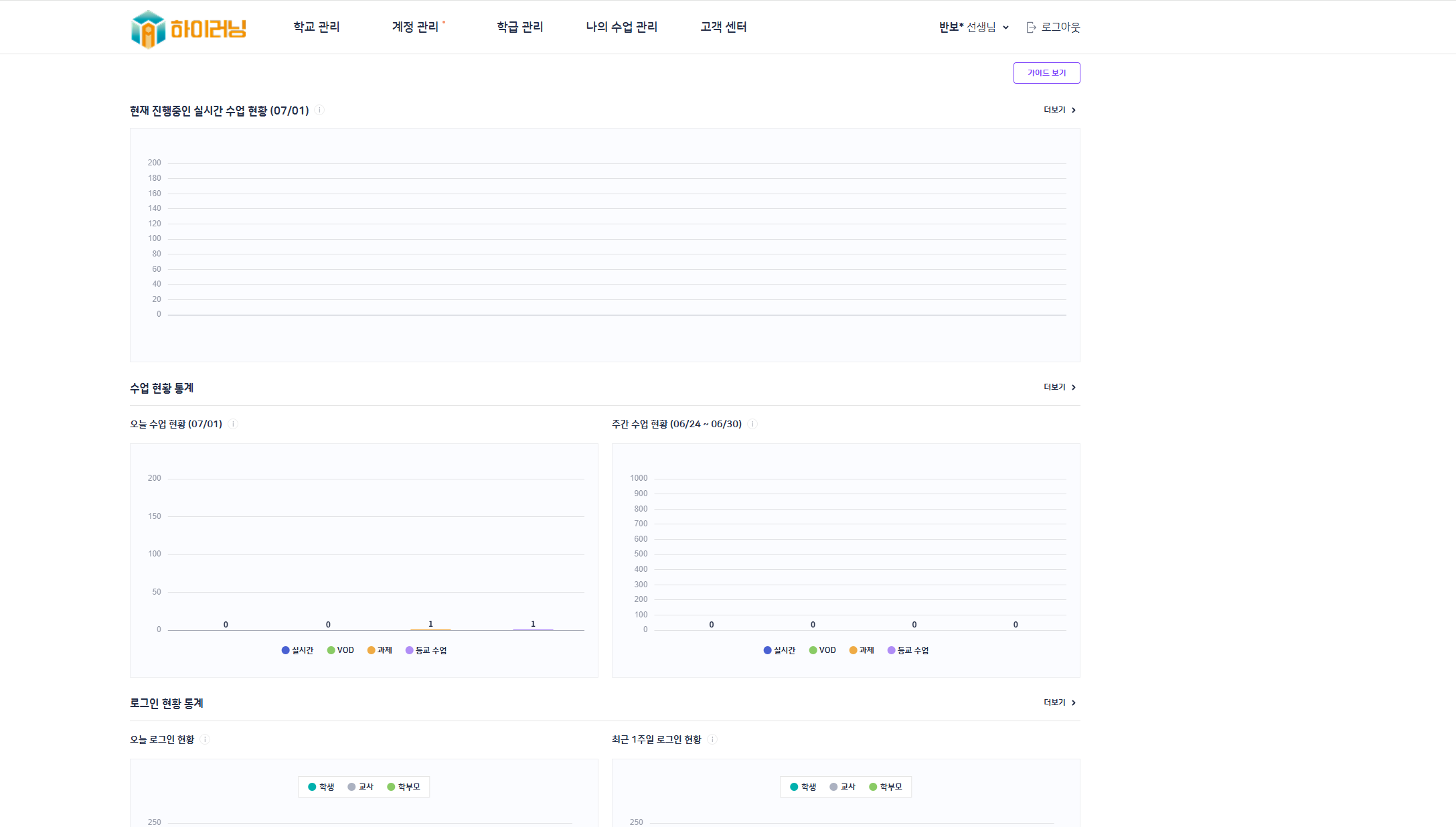Click info icon next to today's class status

click(233, 424)
